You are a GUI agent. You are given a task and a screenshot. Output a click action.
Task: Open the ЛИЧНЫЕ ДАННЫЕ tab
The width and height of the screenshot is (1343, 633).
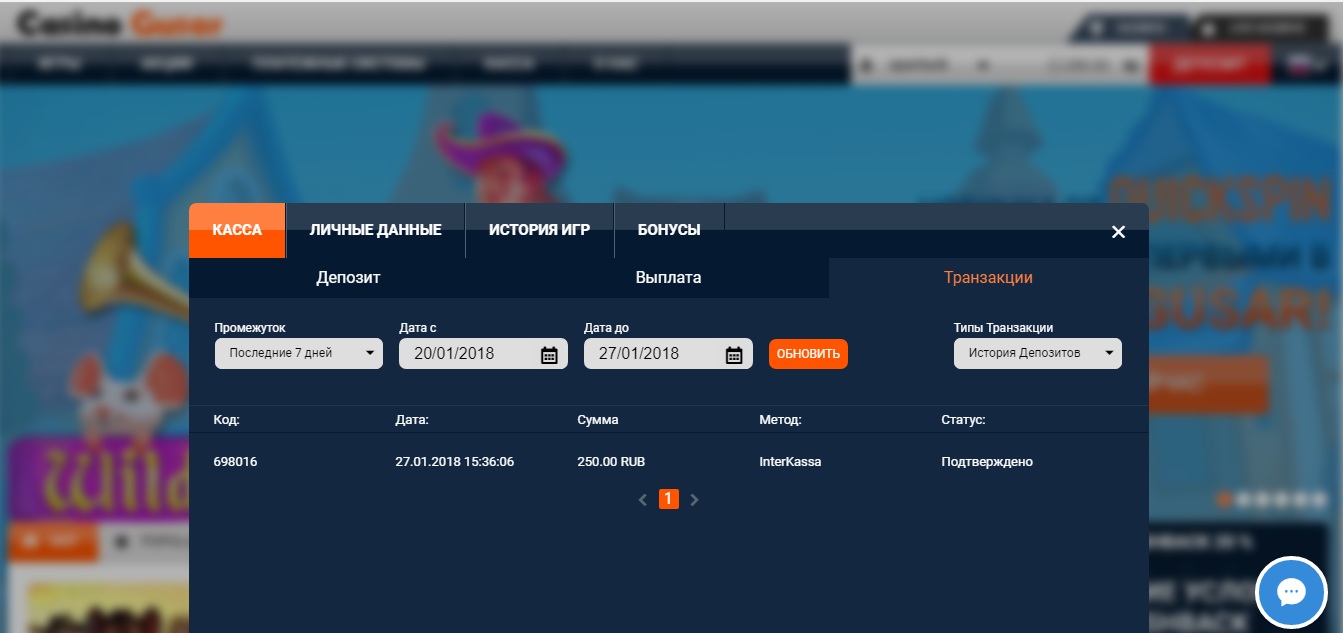point(376,230)
